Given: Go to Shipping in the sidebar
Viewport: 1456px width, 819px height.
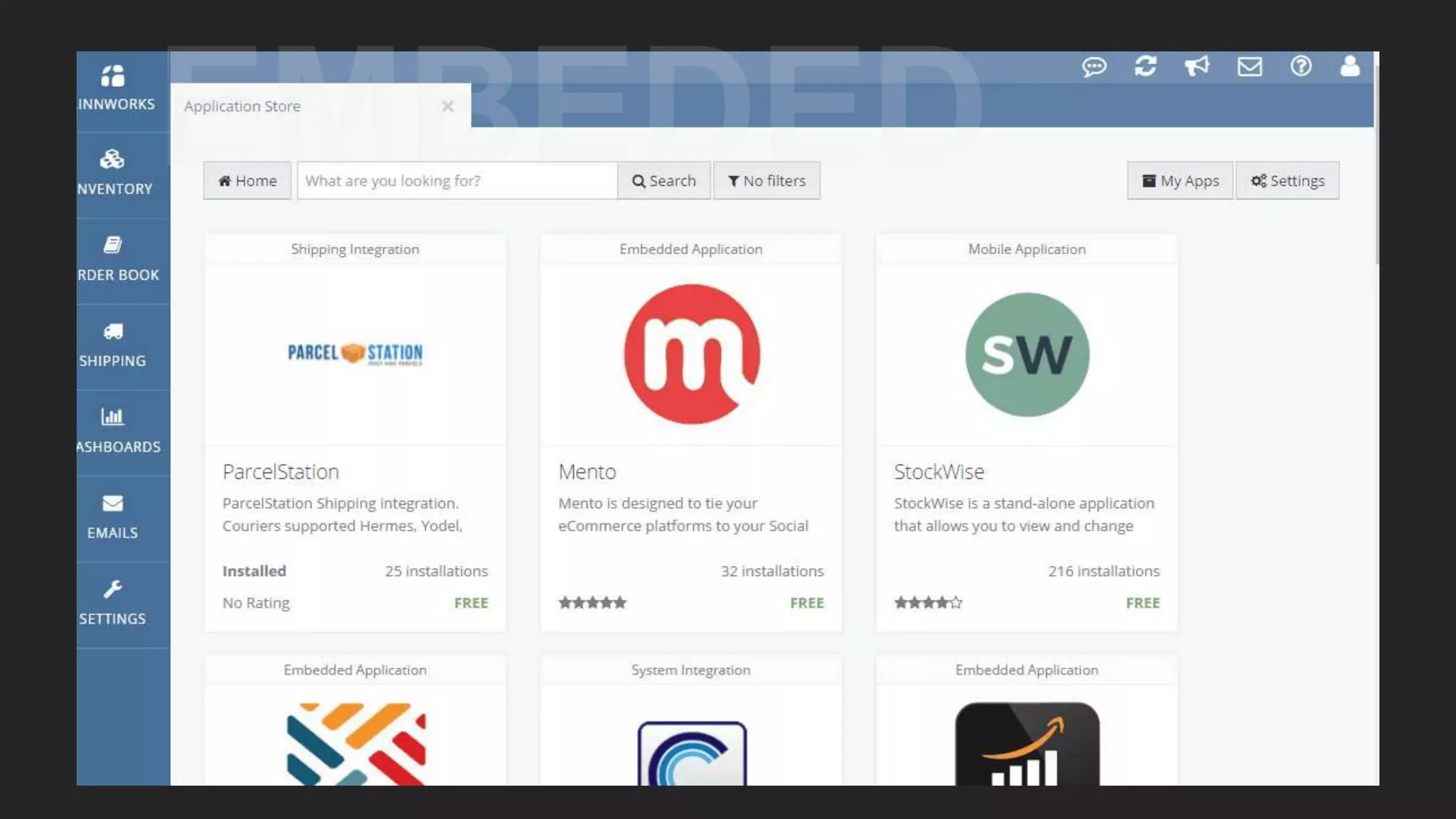Looking at the screenshot, I should 114,346.
